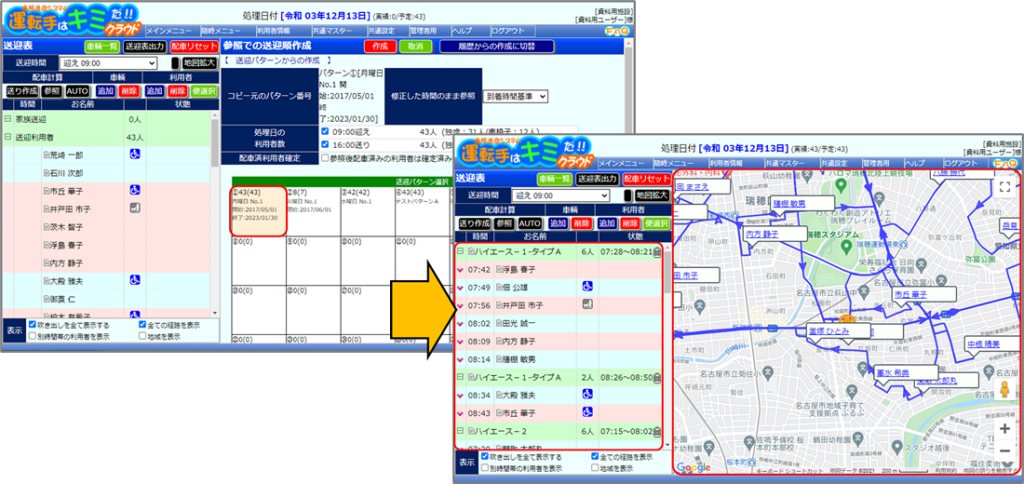Click the lock icon after 07:15~08:02
Image resolution: width=1024 pixels, height=484 pixels.
coord(657,432)
